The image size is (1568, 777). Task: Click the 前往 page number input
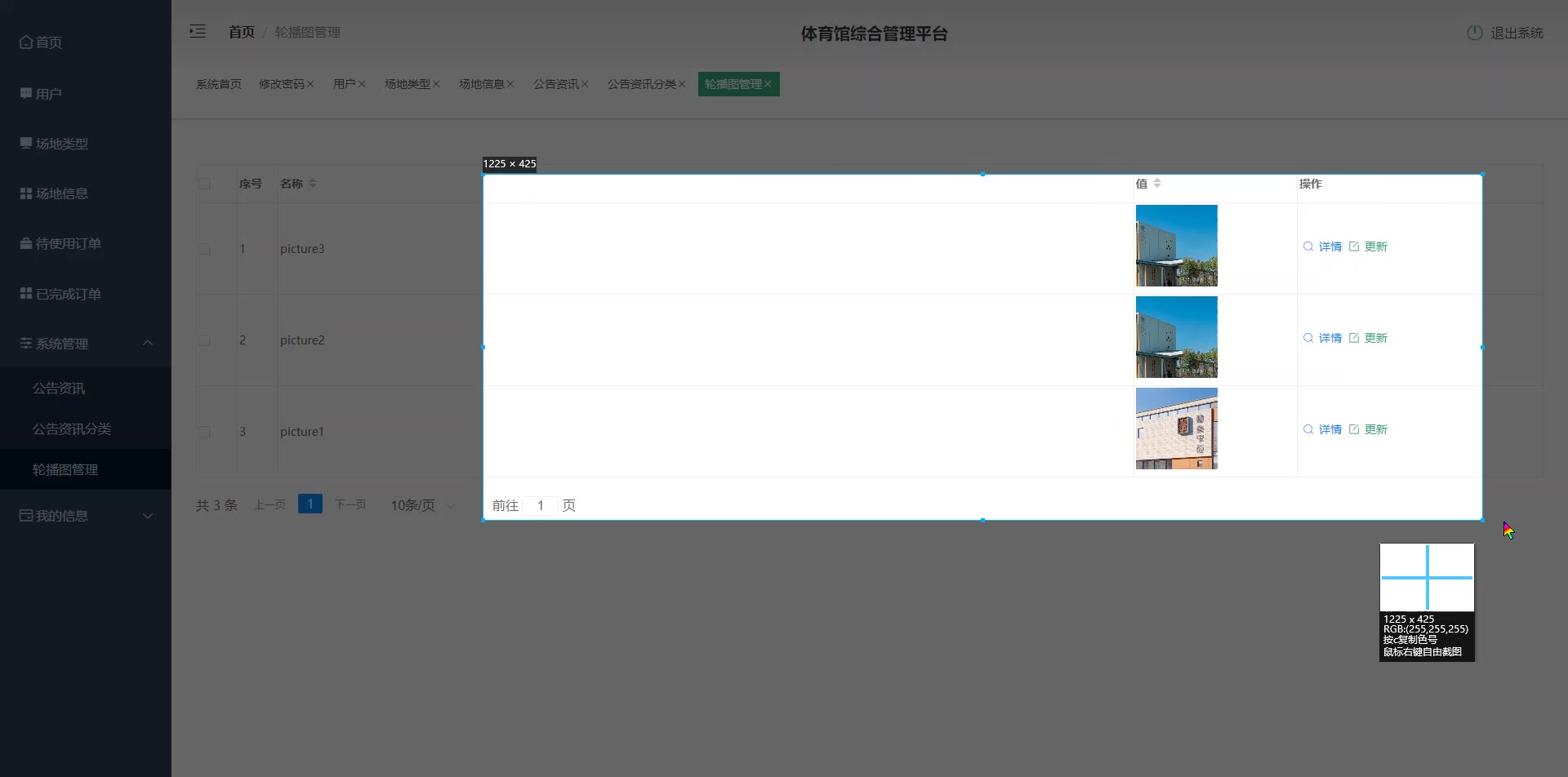[x=540, y=505]
